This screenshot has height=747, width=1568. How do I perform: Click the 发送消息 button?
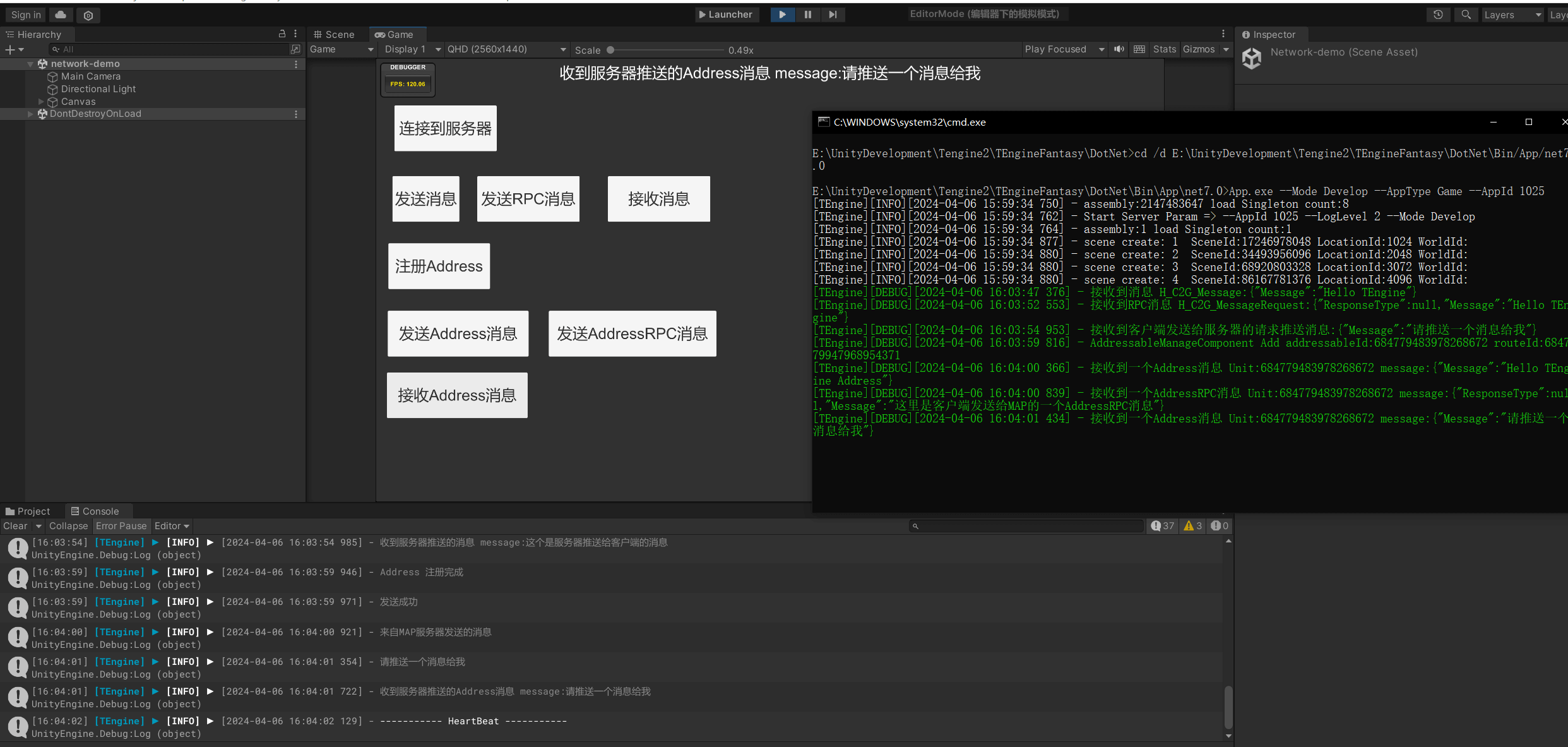(426, 199)
